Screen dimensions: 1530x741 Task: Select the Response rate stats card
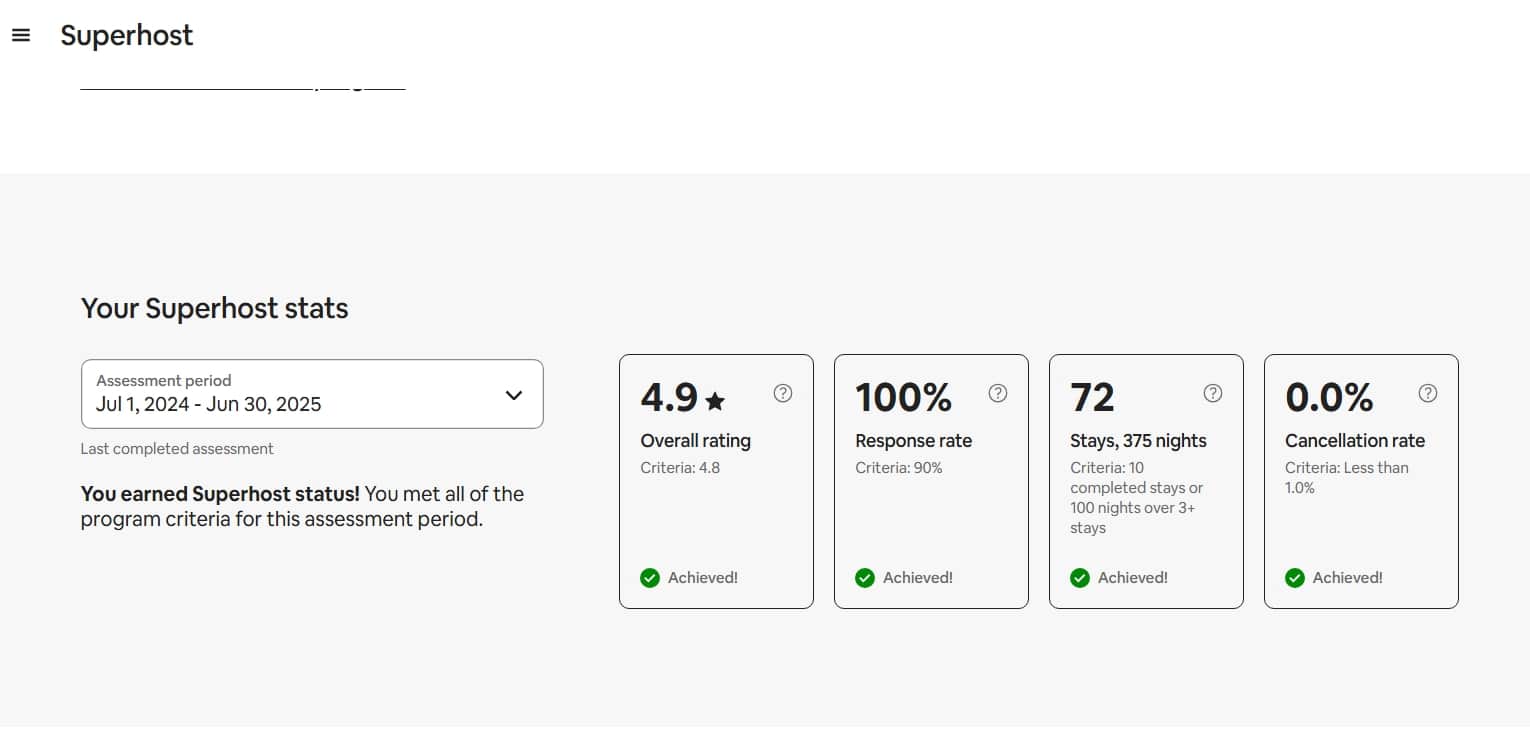coord(931,481)
